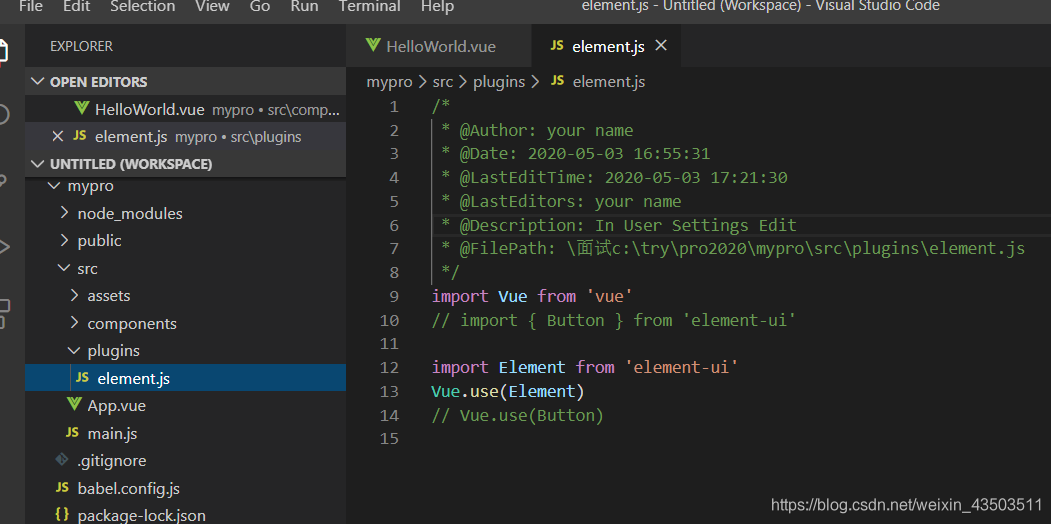The image size is (1051, 524).
Task: Open the Help menu
Action: [x=438, y=7]
